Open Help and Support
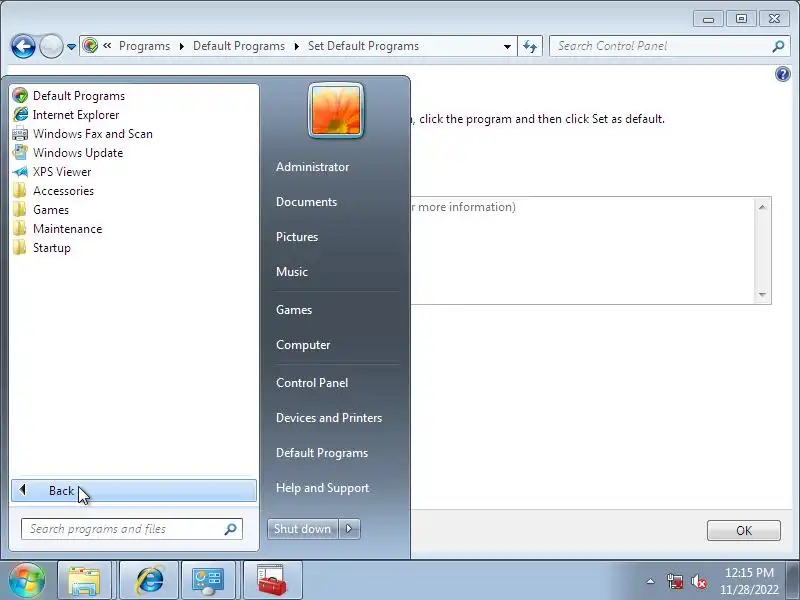 [x=322, y=488]
